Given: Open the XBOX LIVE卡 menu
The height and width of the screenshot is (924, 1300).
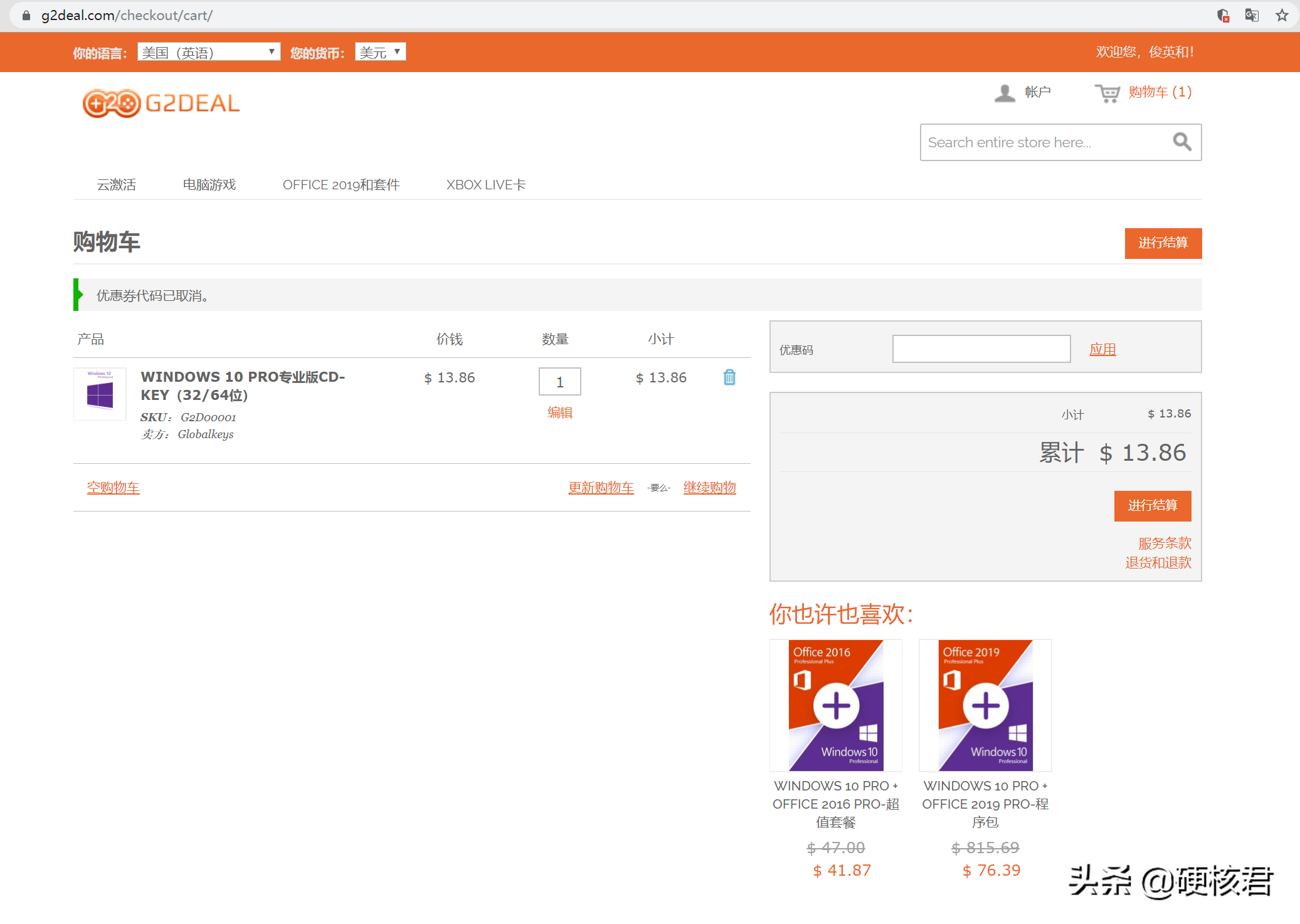Looking at the screenshot, I should [486, 184].
